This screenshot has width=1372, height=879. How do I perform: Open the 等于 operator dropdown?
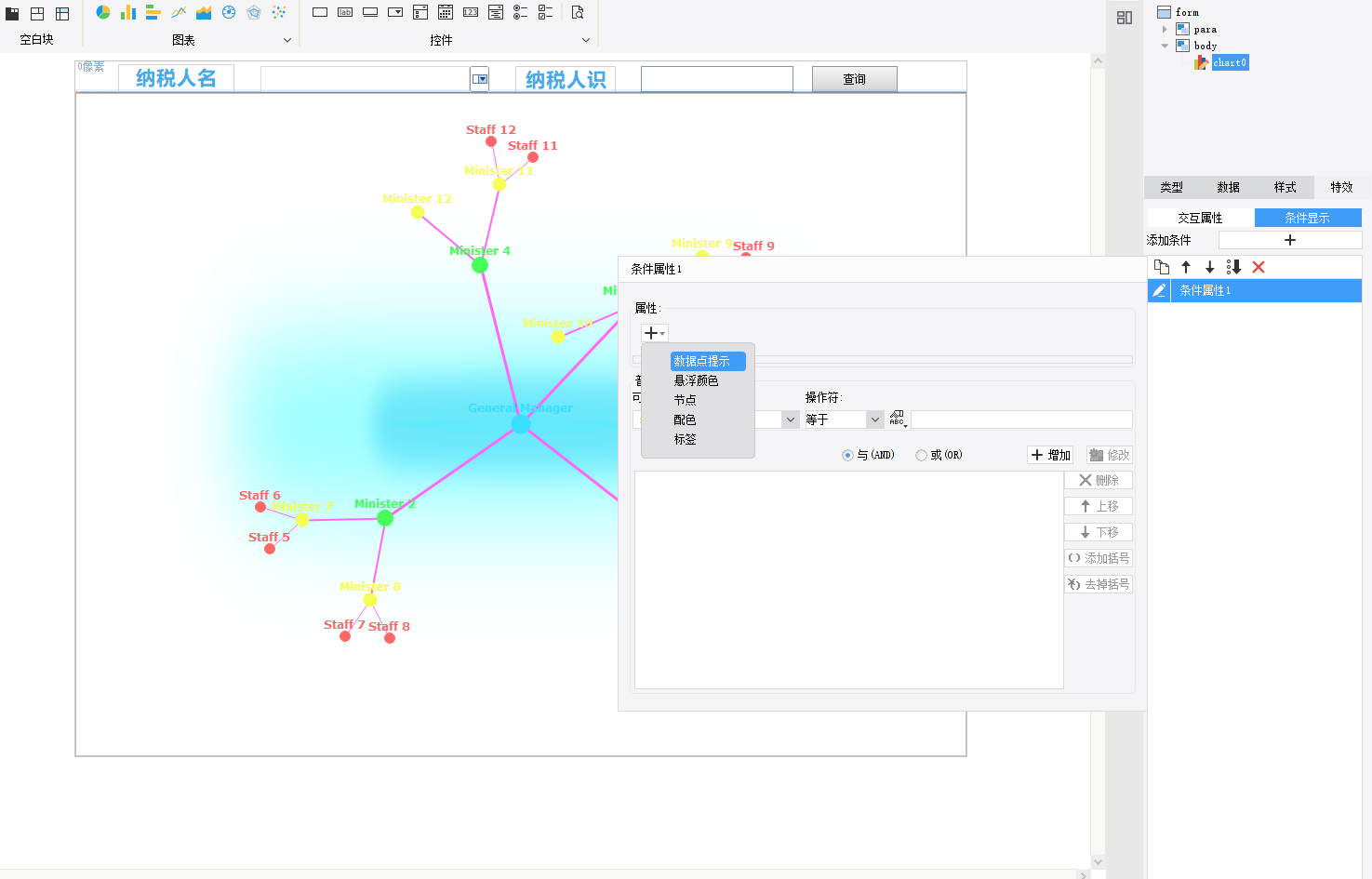tap(875, 420)
